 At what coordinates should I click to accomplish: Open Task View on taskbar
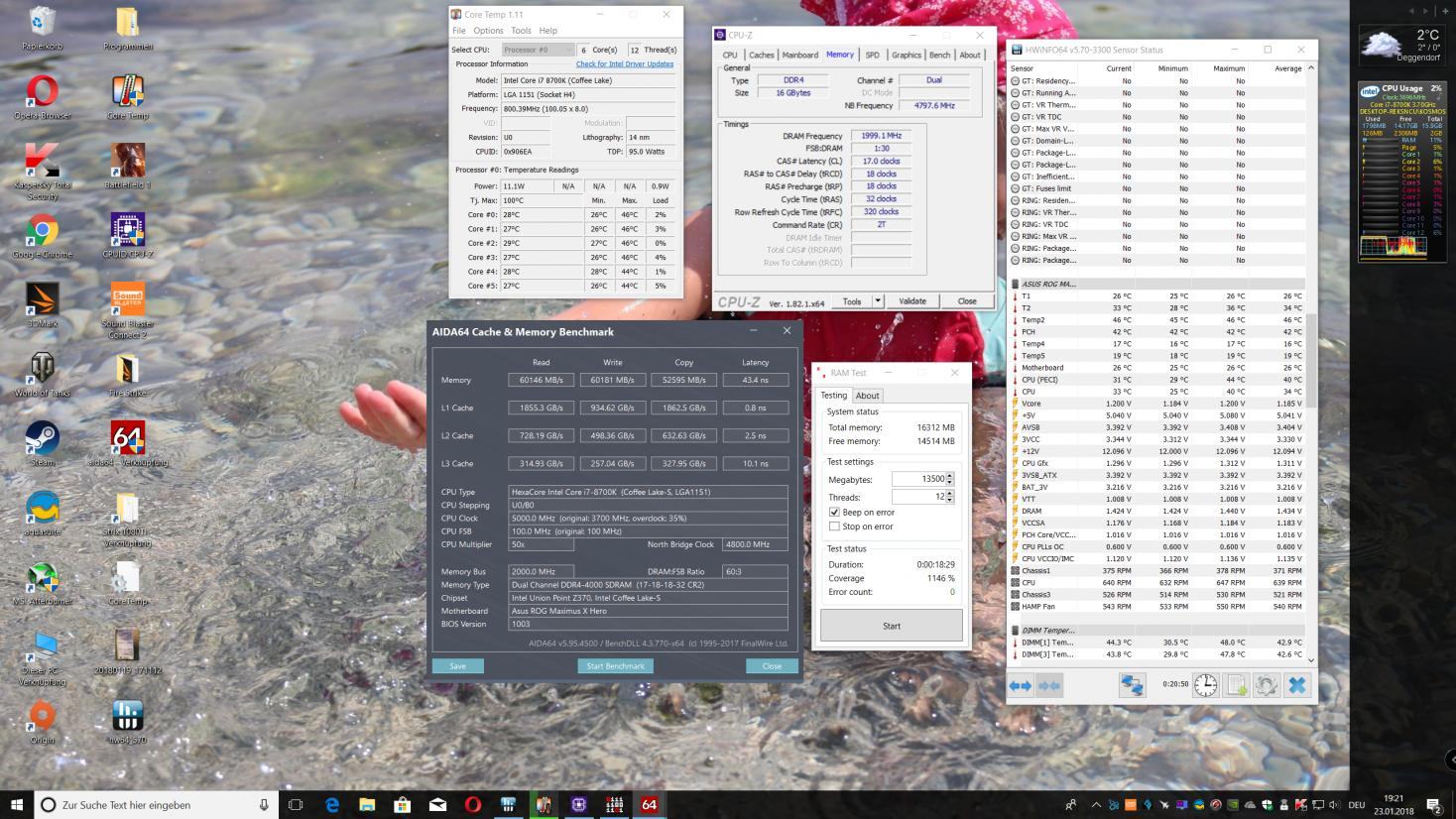(x=296, y=805)
